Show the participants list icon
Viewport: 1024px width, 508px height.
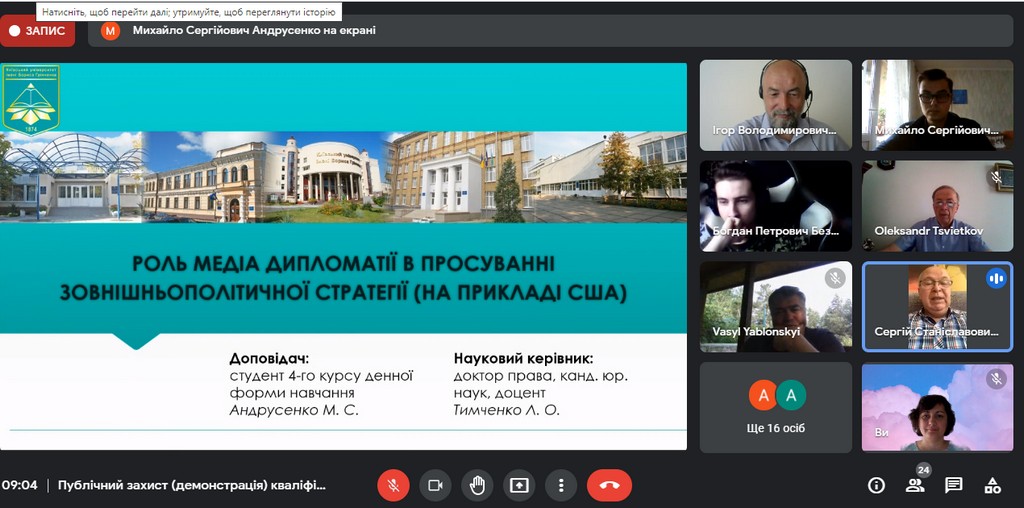[x=915, y=485]
